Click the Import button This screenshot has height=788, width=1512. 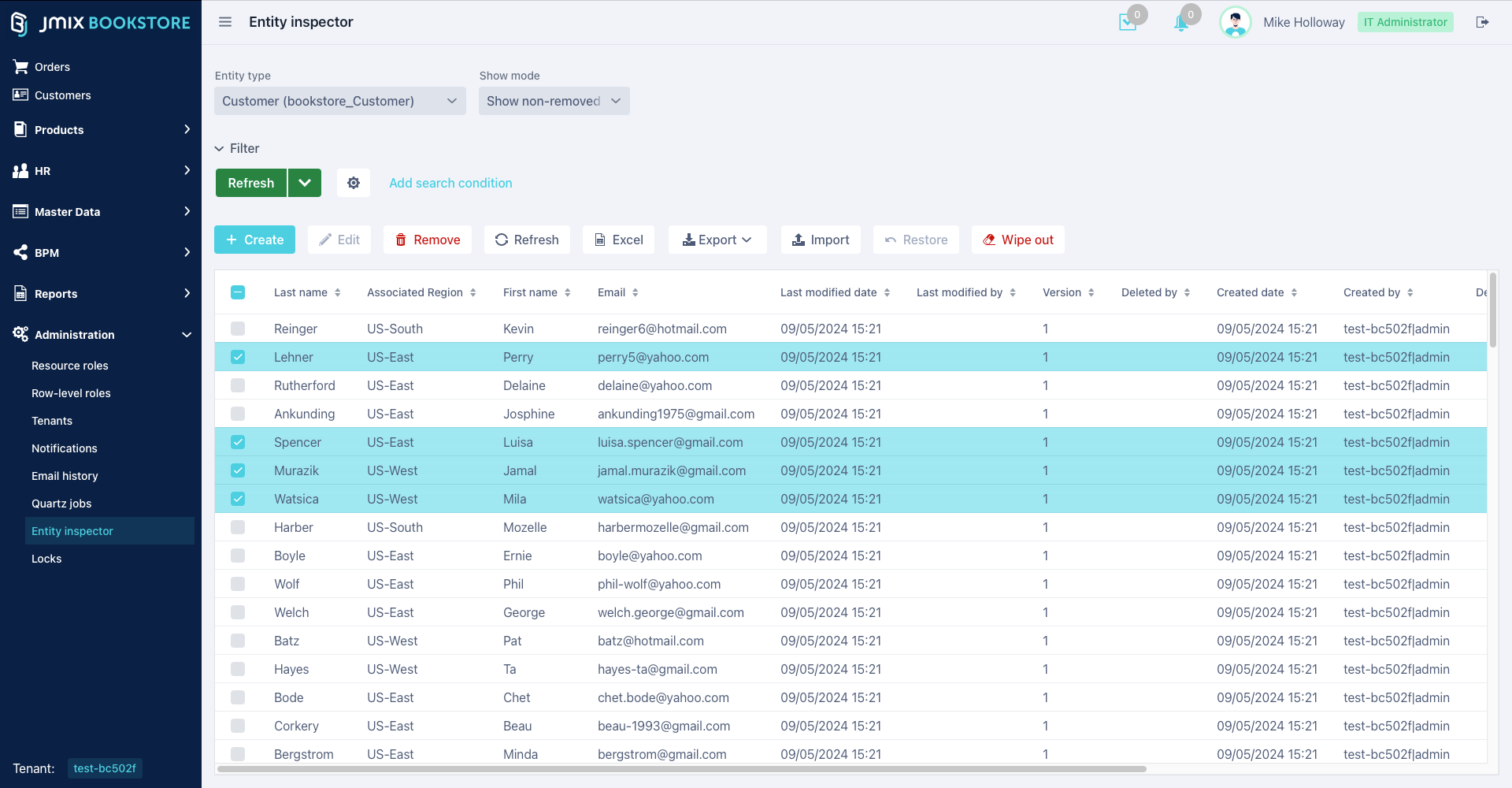pyautogui.click(x=821, y=240)
